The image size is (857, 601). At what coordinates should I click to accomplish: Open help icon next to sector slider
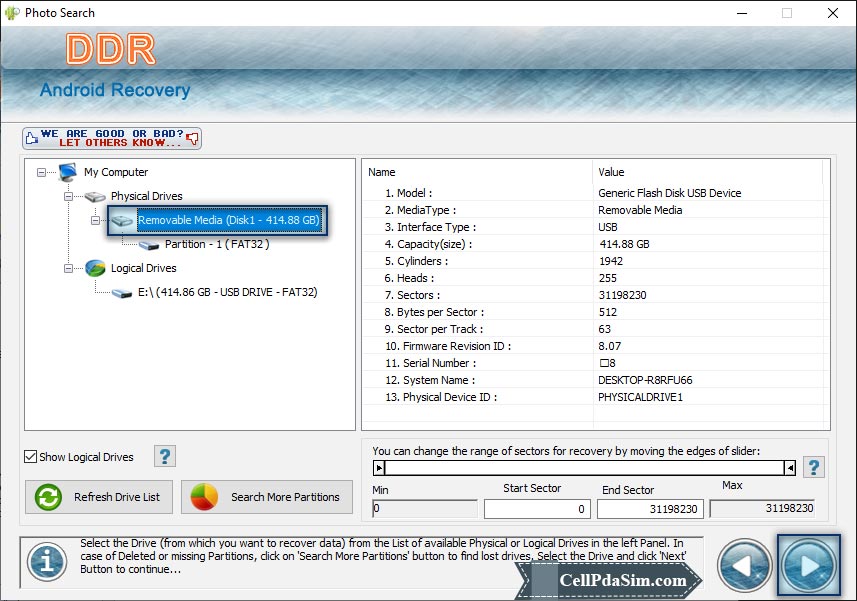pos(814,467)
